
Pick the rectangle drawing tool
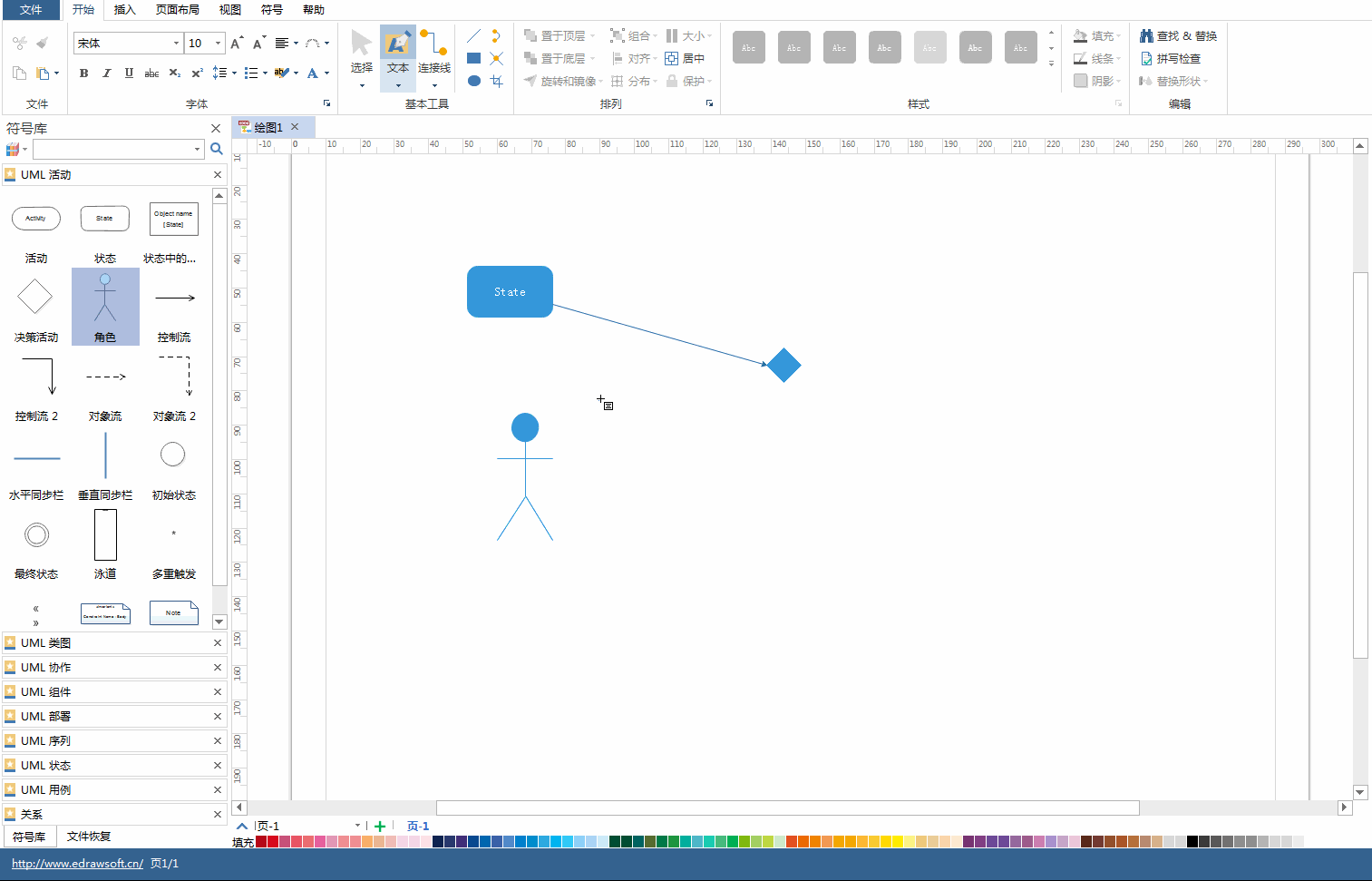[473, 58]
